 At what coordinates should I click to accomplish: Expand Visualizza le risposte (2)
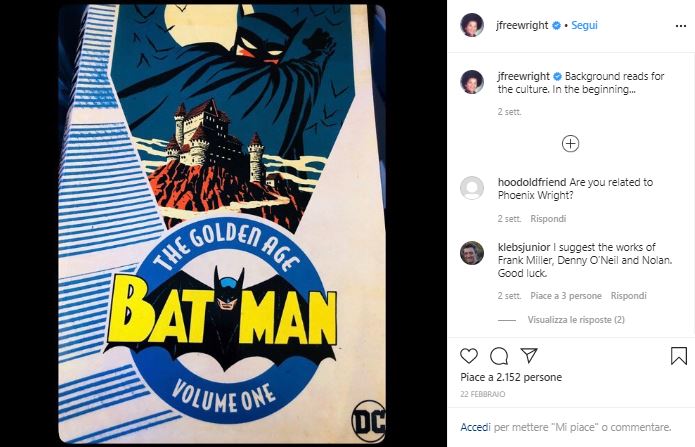coord(576,320)
